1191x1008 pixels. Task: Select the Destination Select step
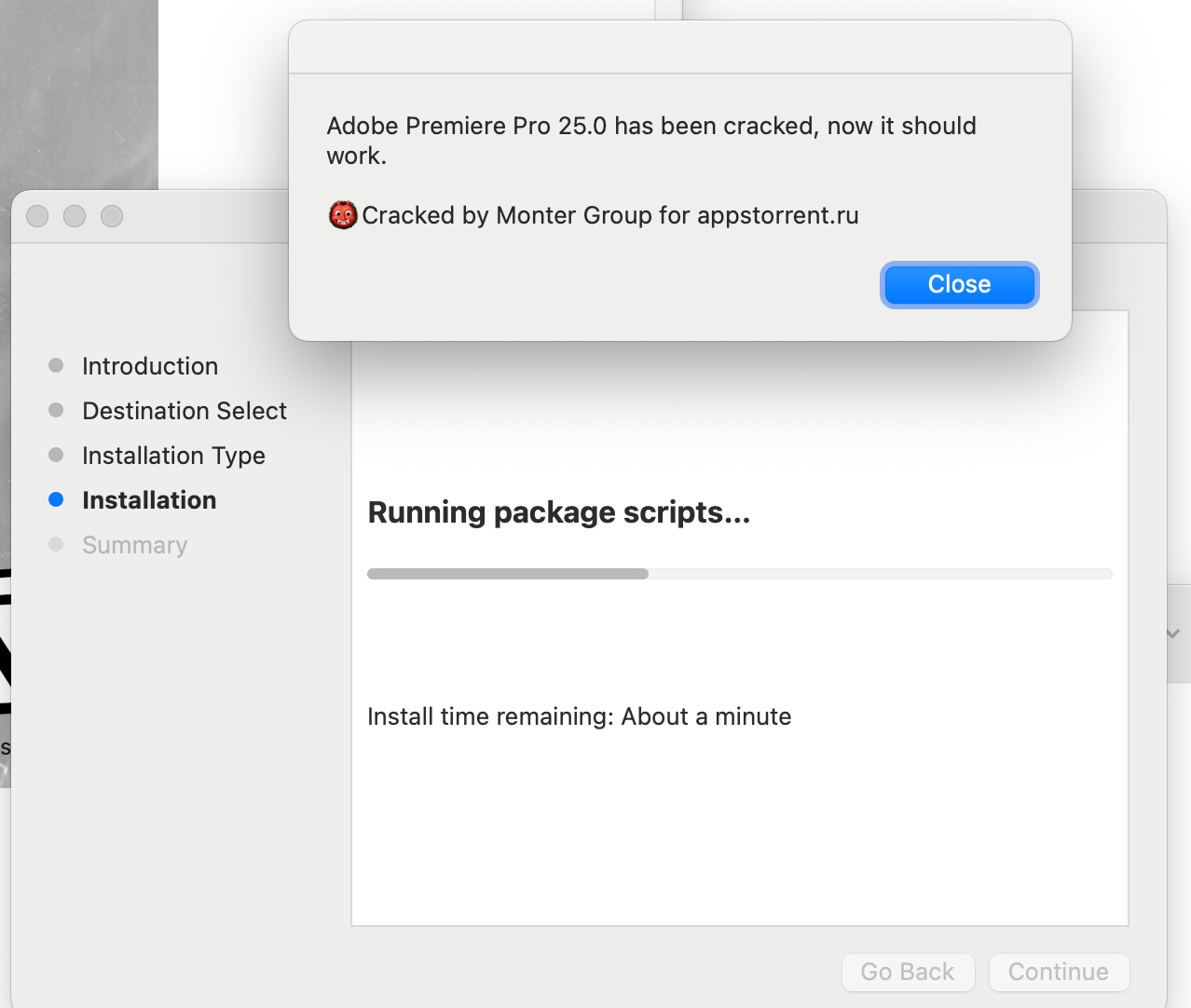point(185,411)
